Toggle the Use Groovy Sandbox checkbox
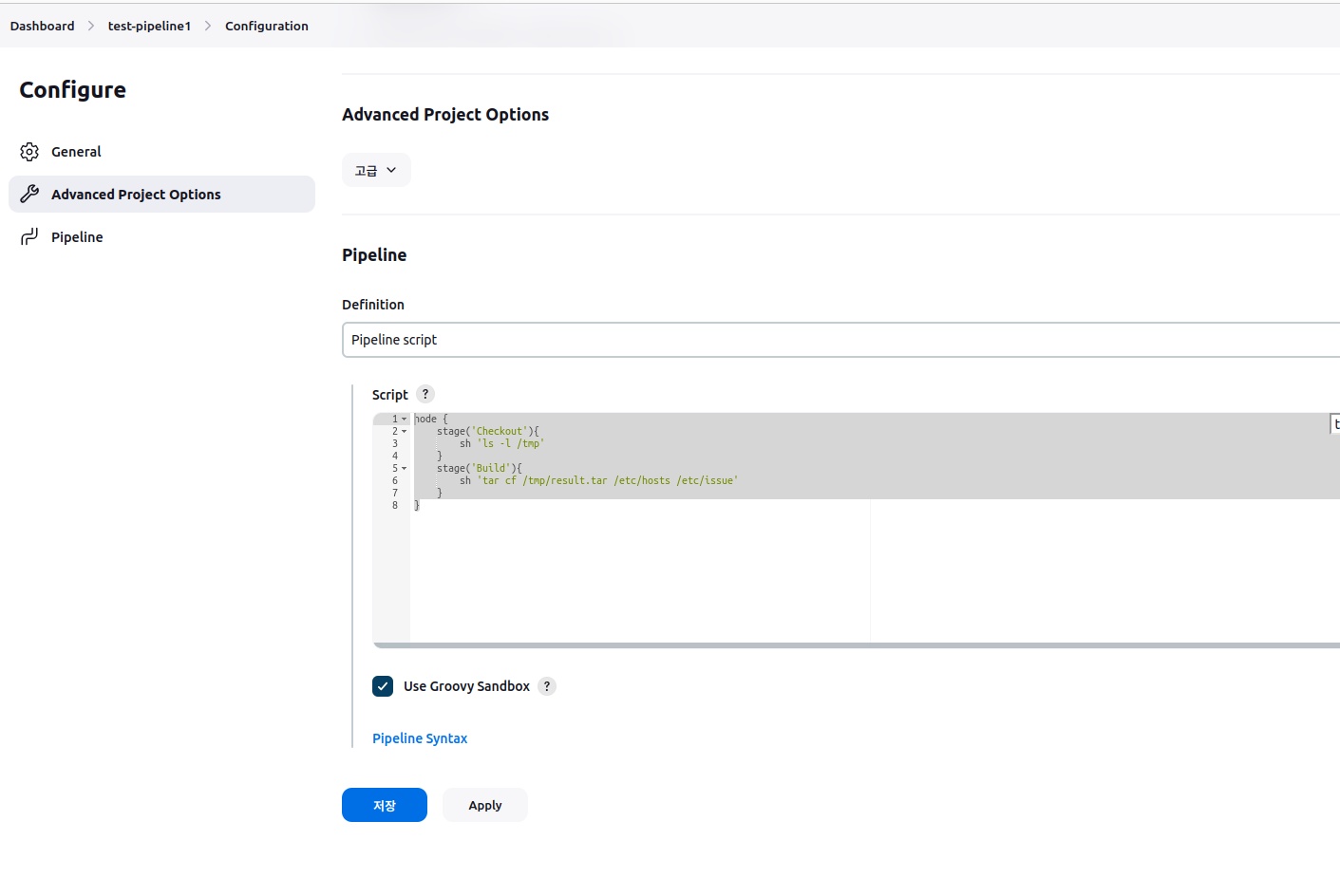Screen dimensions: 1340x896 [383, 686]
